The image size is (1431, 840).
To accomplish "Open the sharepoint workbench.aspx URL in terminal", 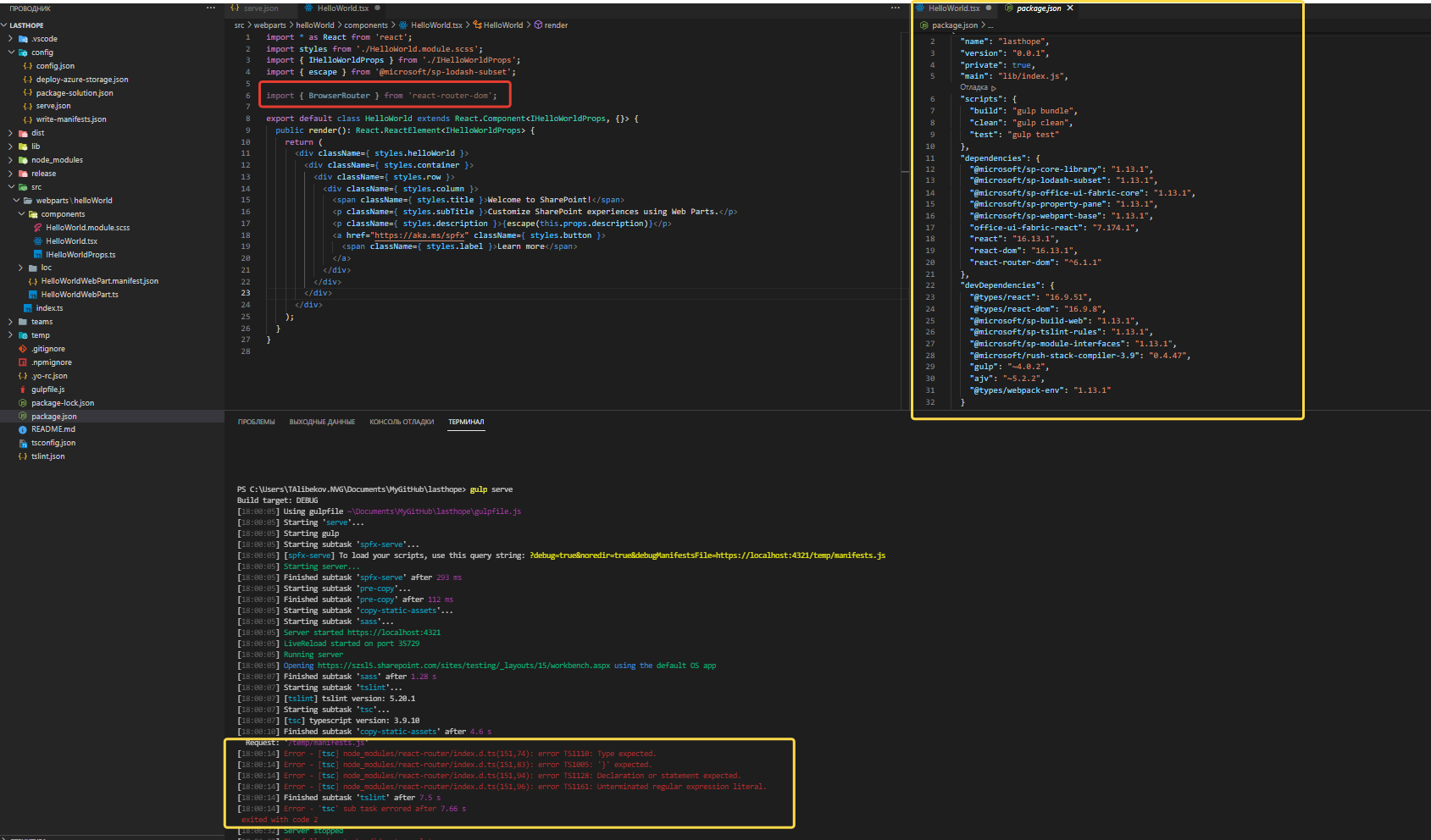I will (463, 666).
